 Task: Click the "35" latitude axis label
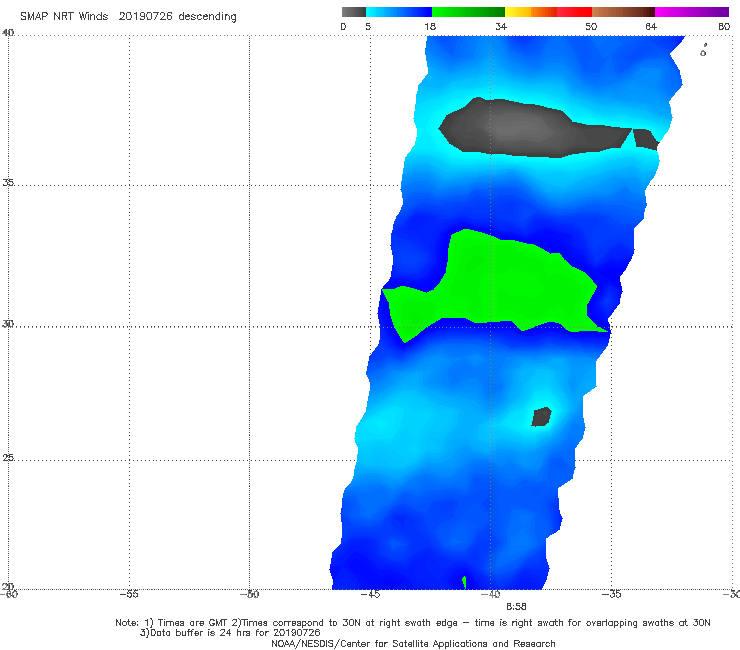click(x=8, y=183)
